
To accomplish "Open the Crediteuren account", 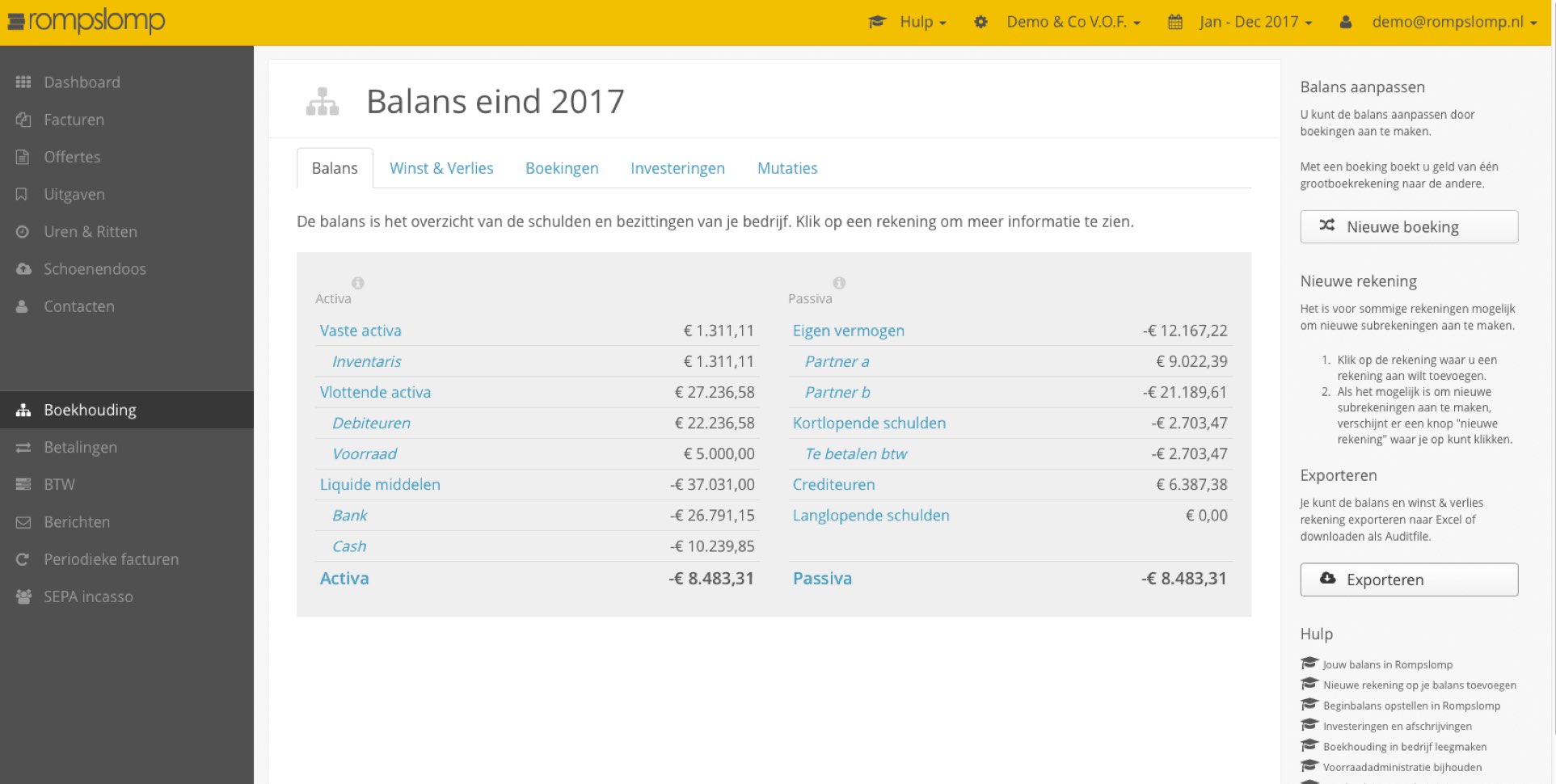I will 833,484.
